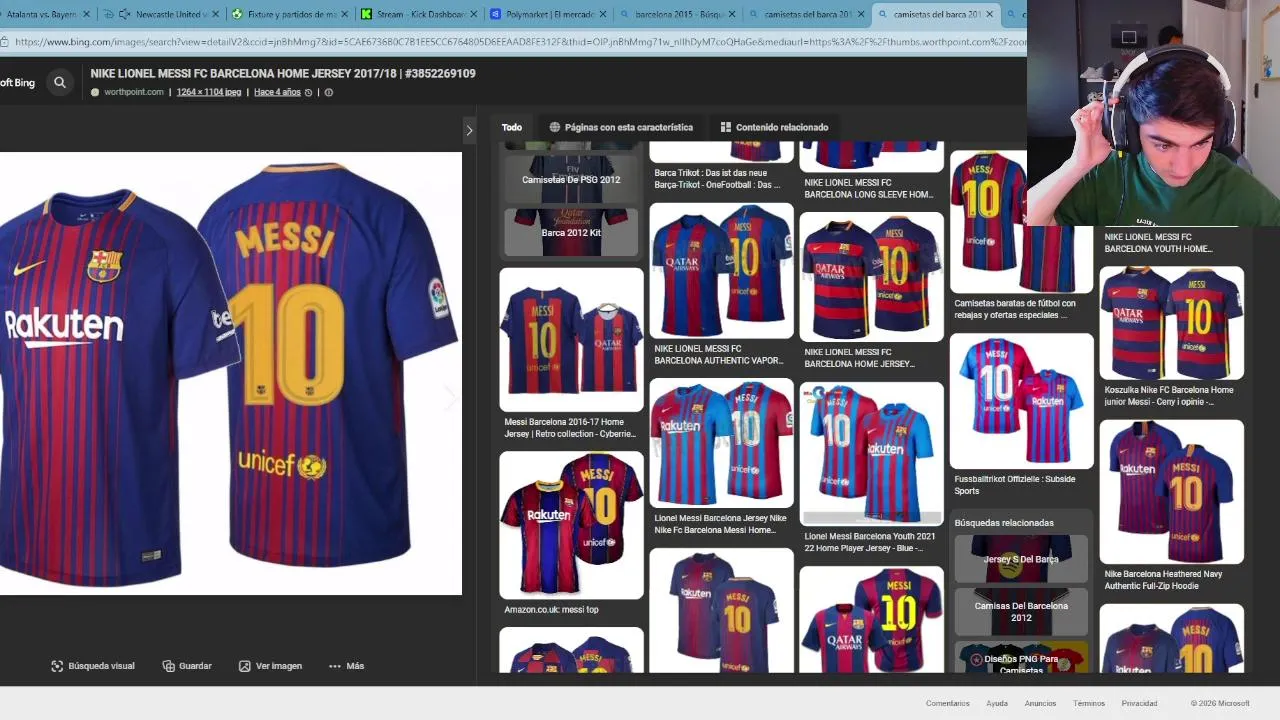The height and width of the screenshot is (720, 1280).
Task: Open Nike Barcelona Authentic Vapor jersey thumbnail
Action: [x=721, y=271]
